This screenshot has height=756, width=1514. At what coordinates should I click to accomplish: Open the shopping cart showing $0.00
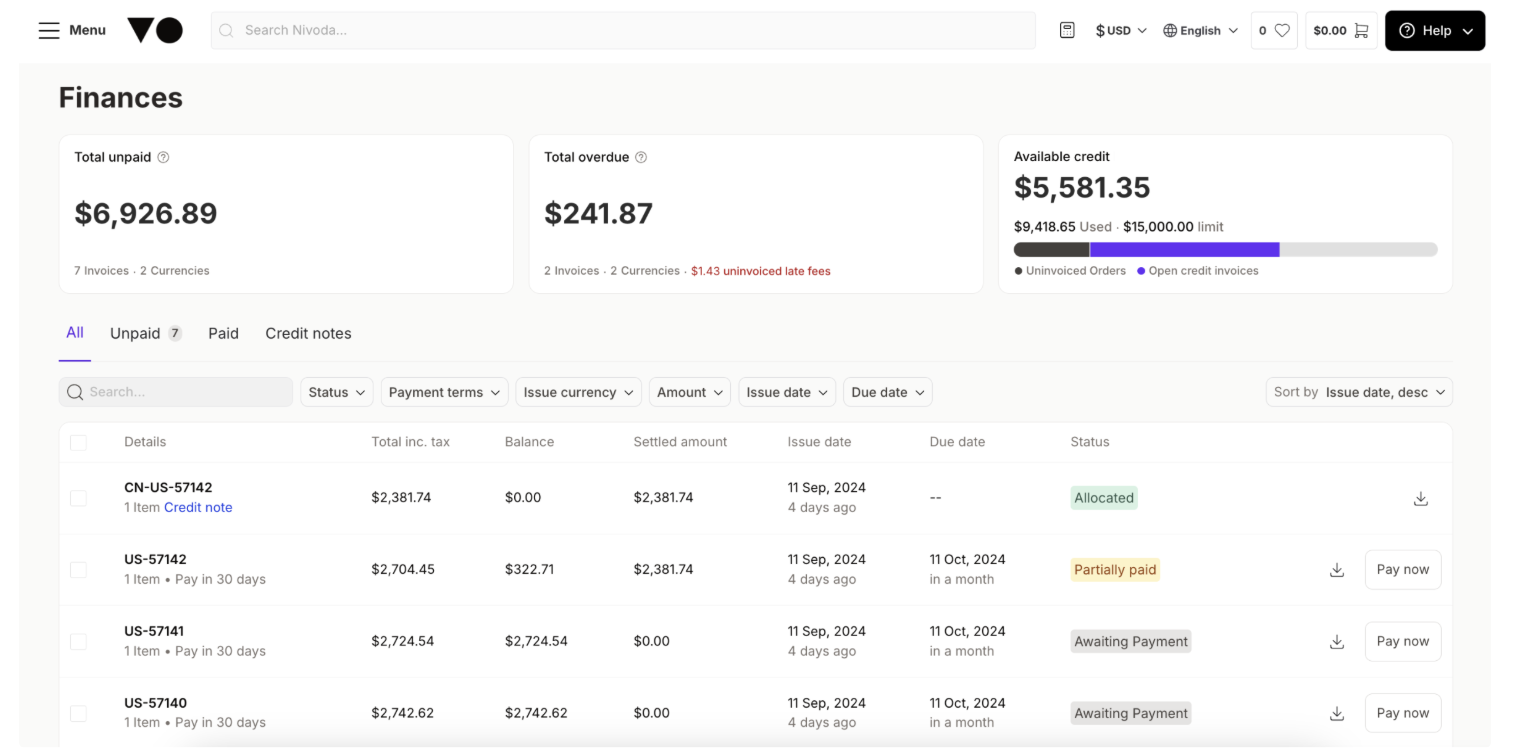(x=1341, y=30)
